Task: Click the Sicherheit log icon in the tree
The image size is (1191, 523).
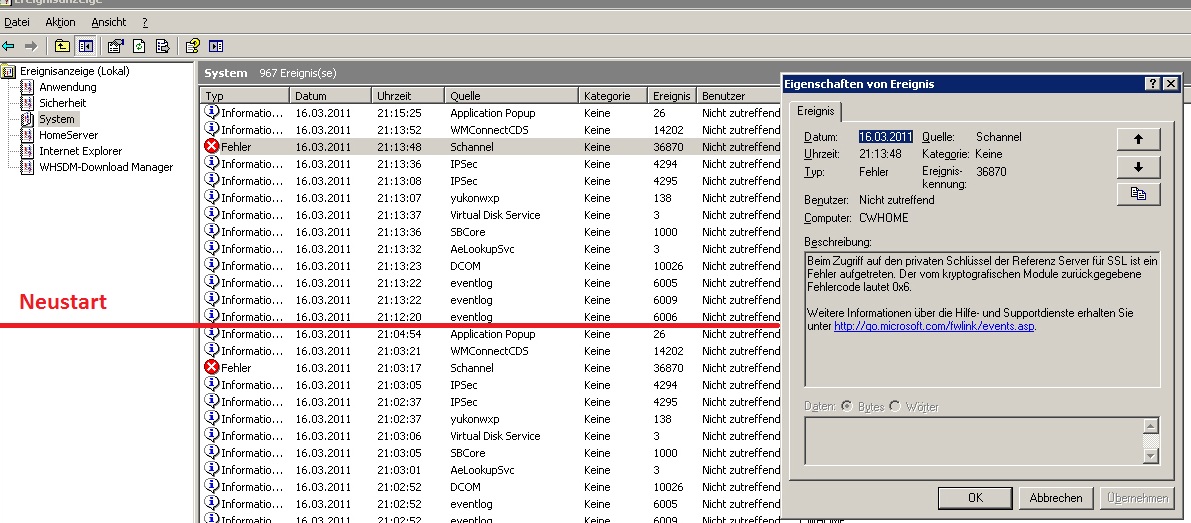Action: click(27, 103)
